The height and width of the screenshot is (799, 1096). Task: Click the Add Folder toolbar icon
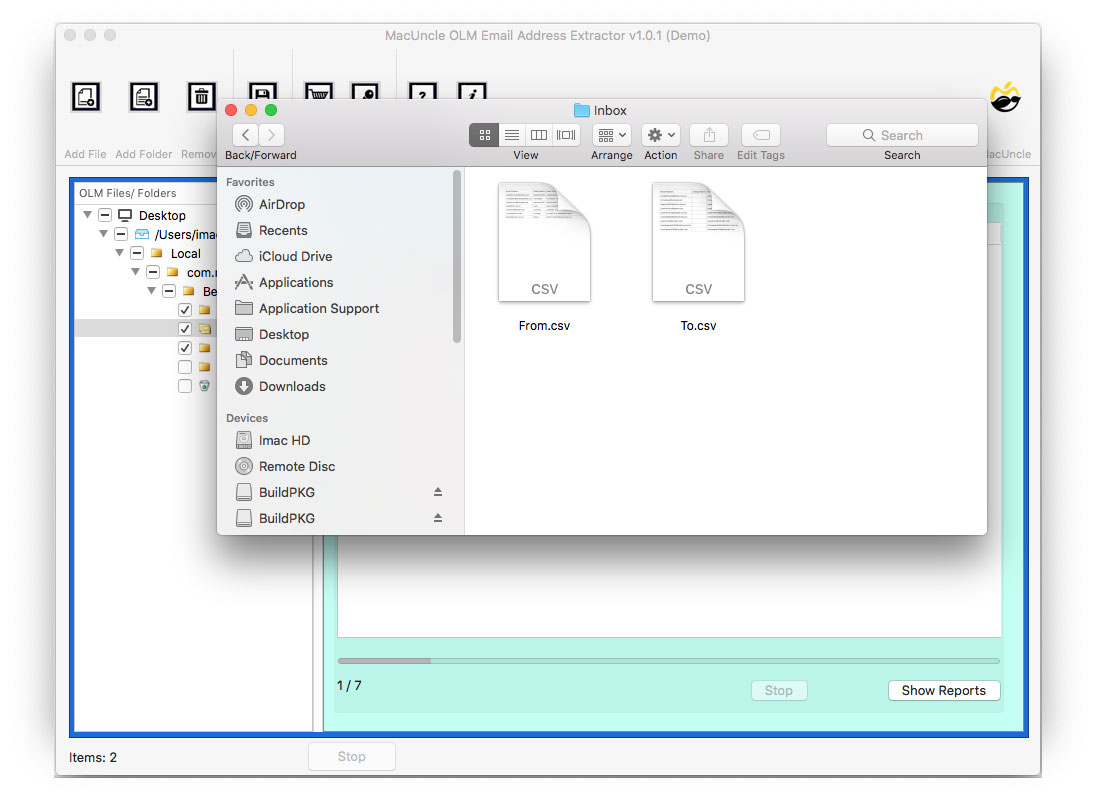144,96
